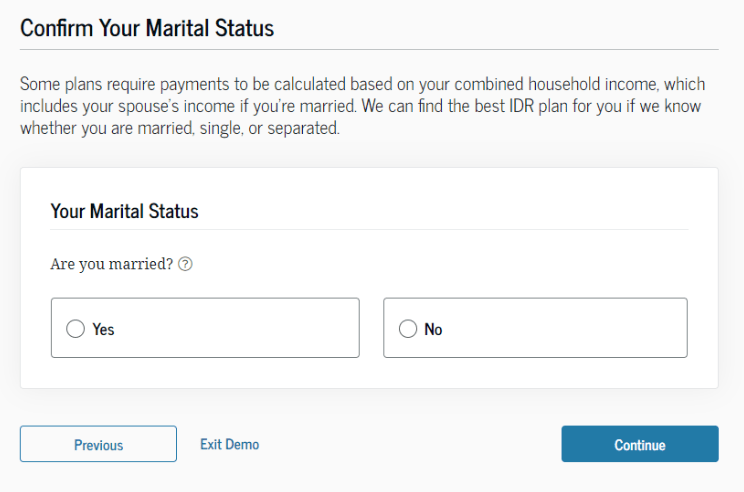Select the Yes radio button
Viewport: 744px width, 492px height.
[x=75, y=329]
